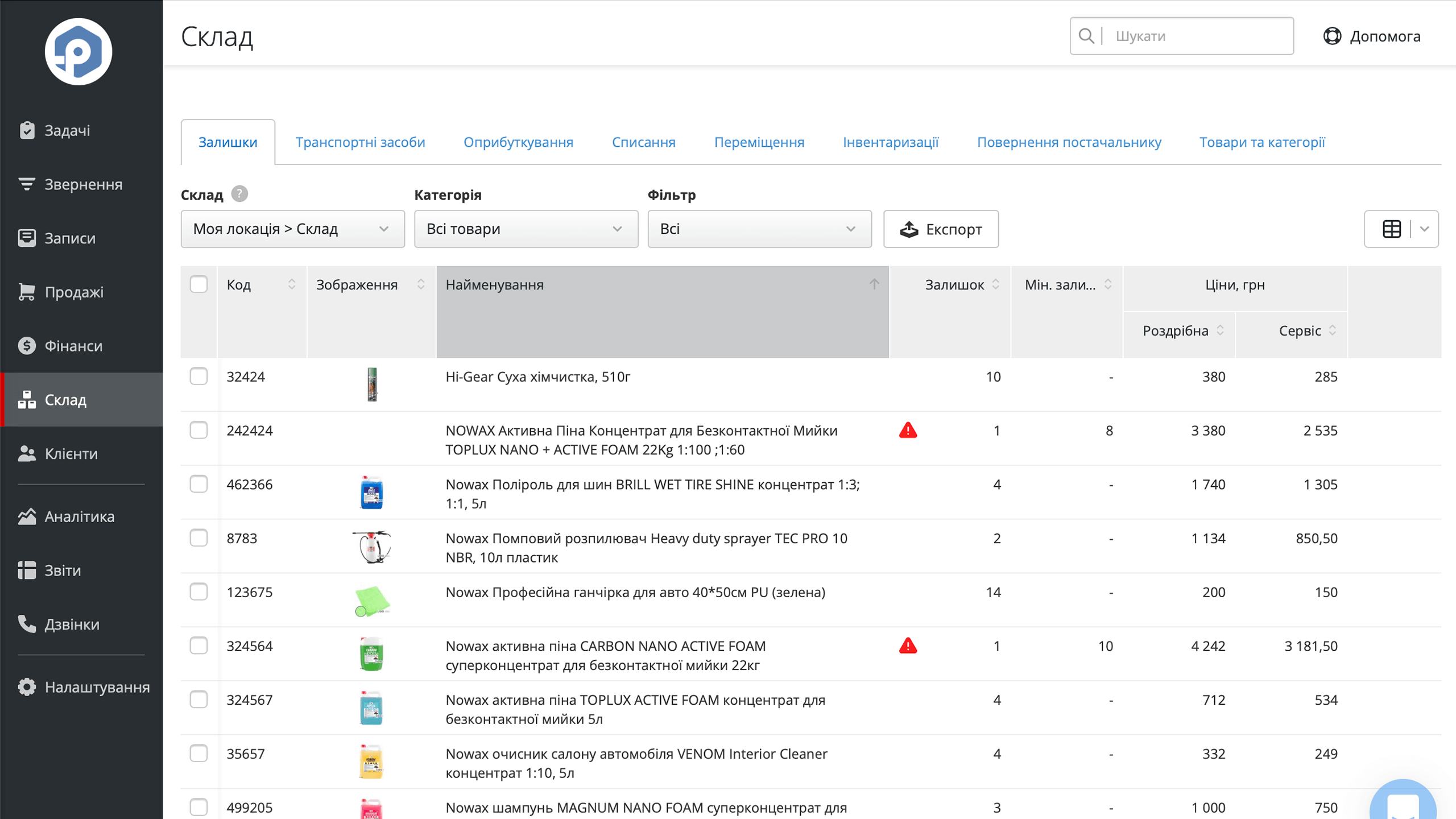Click green canister thumbnail for code 324564
Image resolution: width=1456 pixels, height=819 pixels.
(x=372, y=654)
